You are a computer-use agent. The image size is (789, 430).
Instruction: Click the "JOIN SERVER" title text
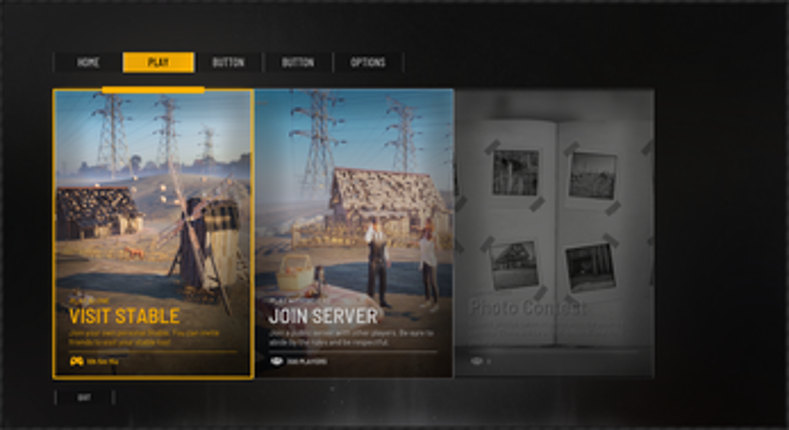[x=323, y=316]
